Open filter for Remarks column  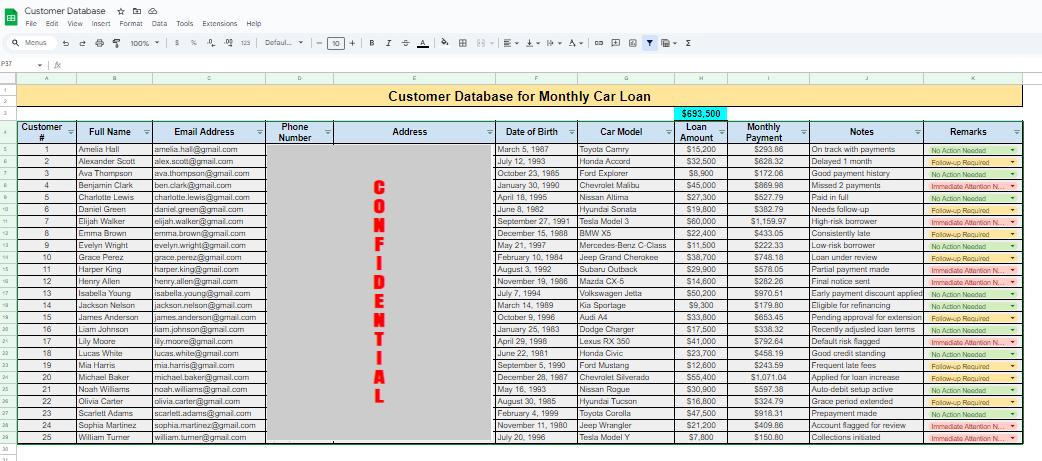[1017, 132]
